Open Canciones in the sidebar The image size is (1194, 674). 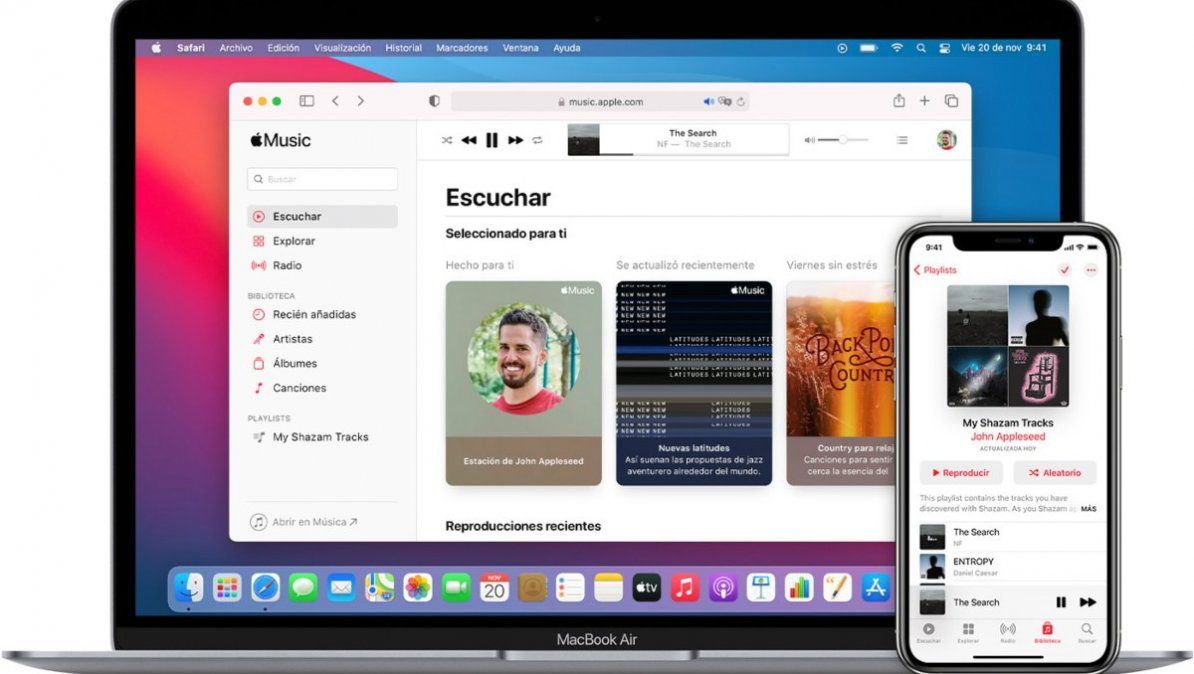[x=301, y=388]
